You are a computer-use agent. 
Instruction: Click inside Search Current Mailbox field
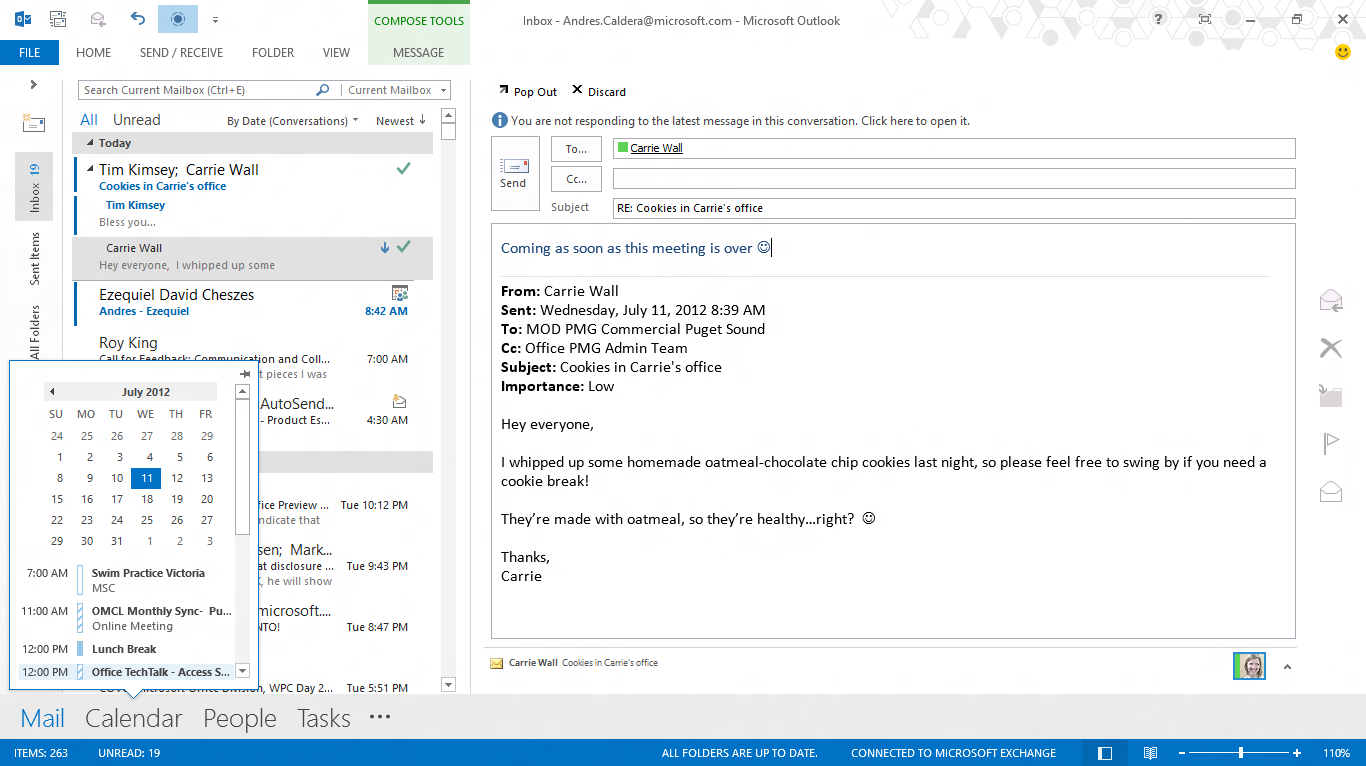196,90
